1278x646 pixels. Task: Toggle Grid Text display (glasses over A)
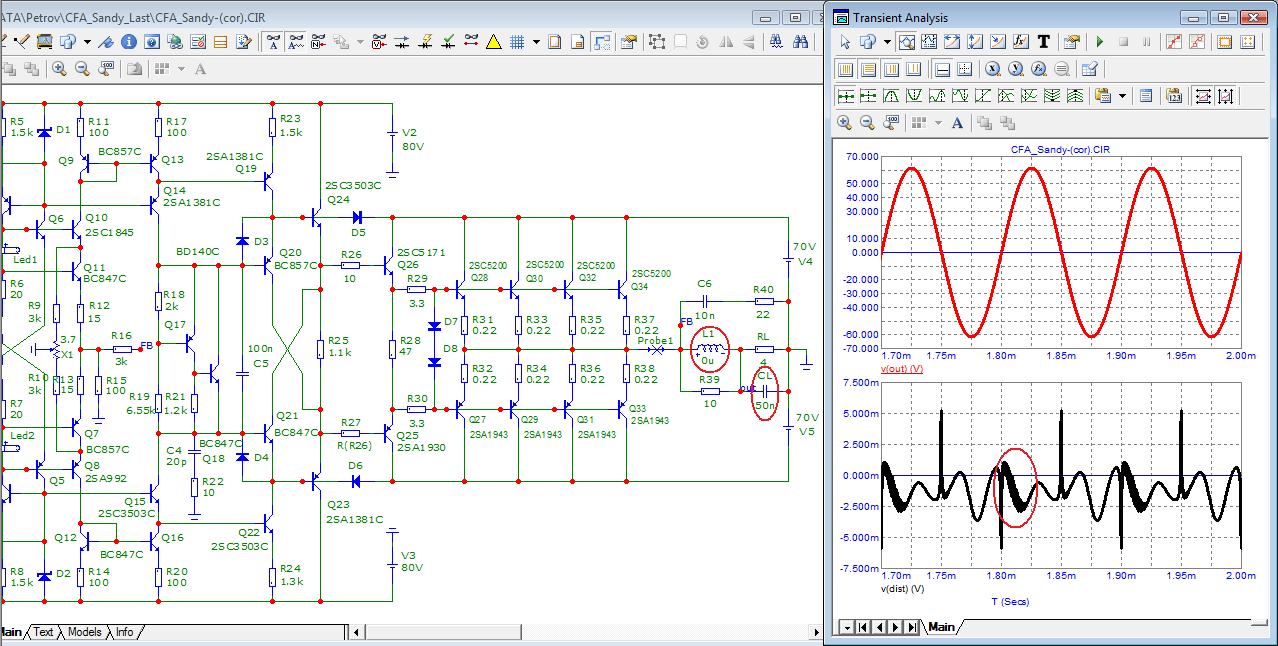coord(273,41)
